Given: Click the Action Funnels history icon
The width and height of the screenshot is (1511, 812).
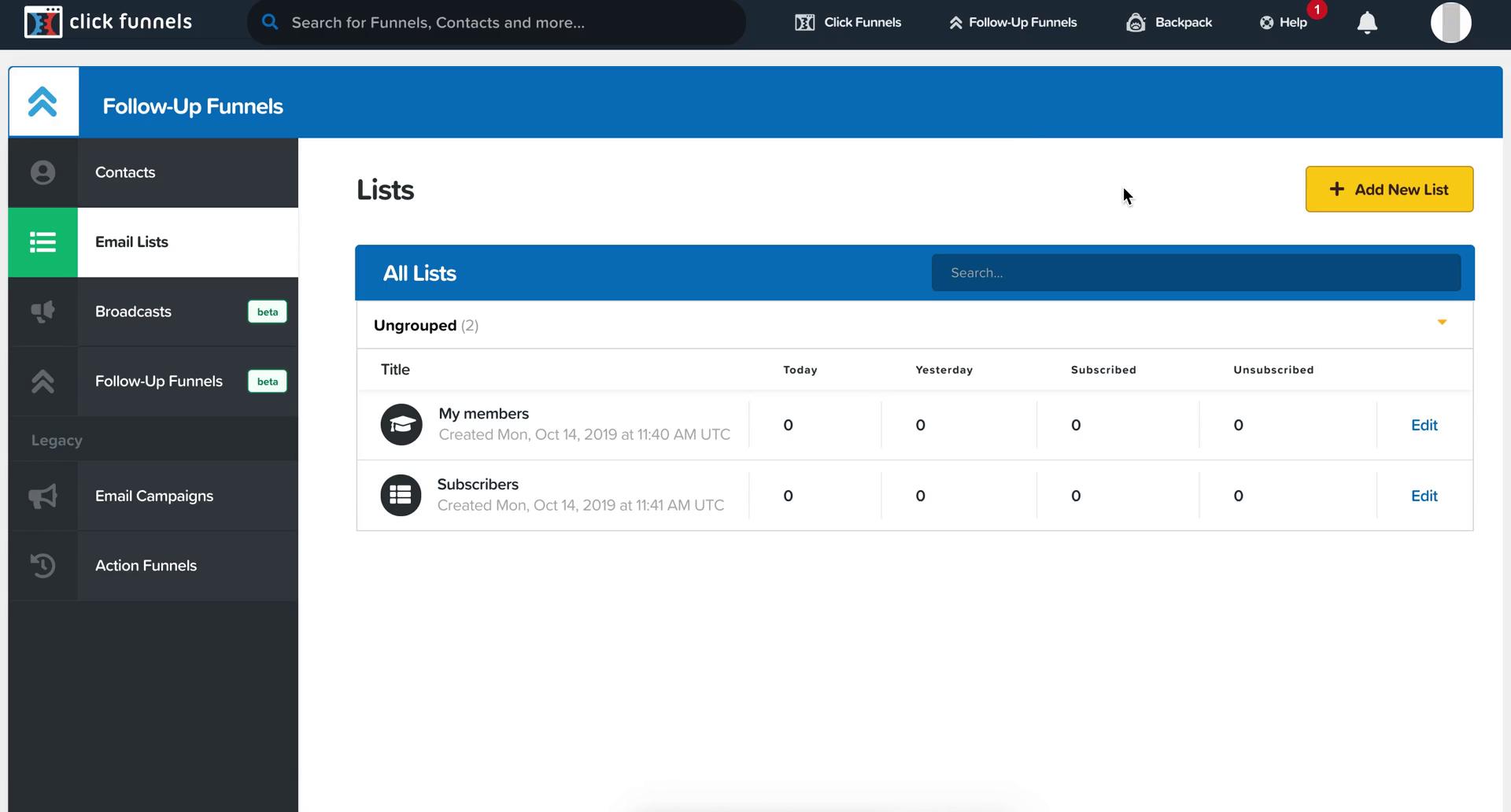Looking at the screenshot, I should (x=42, y=566).
